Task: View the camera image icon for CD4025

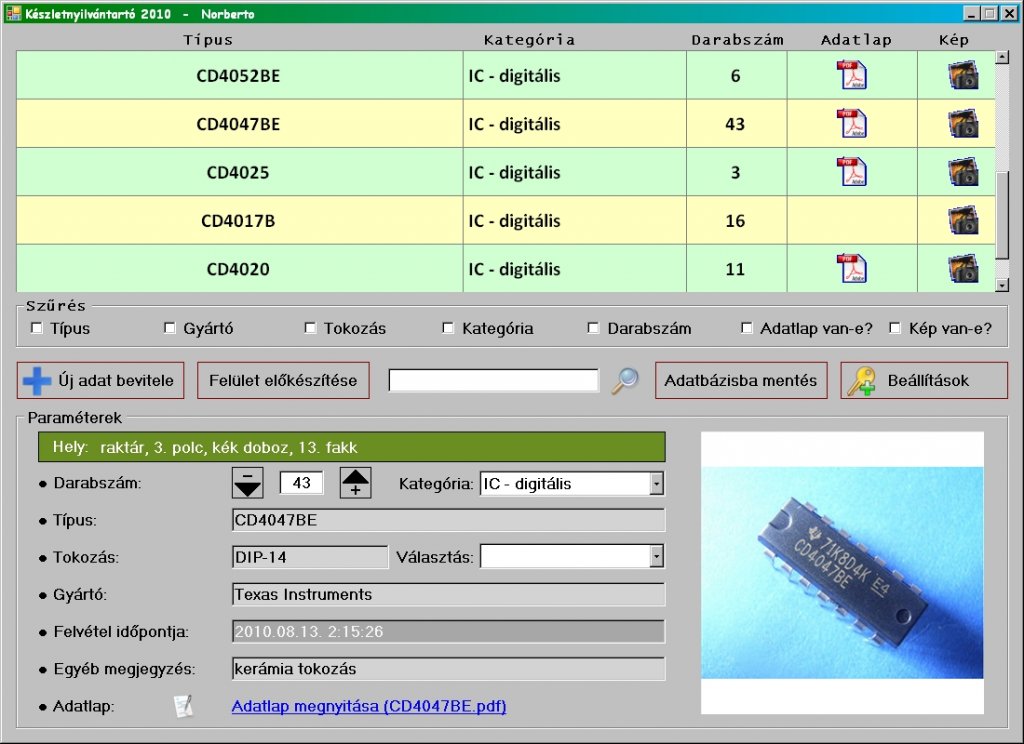Action: [x=963, y=172]
